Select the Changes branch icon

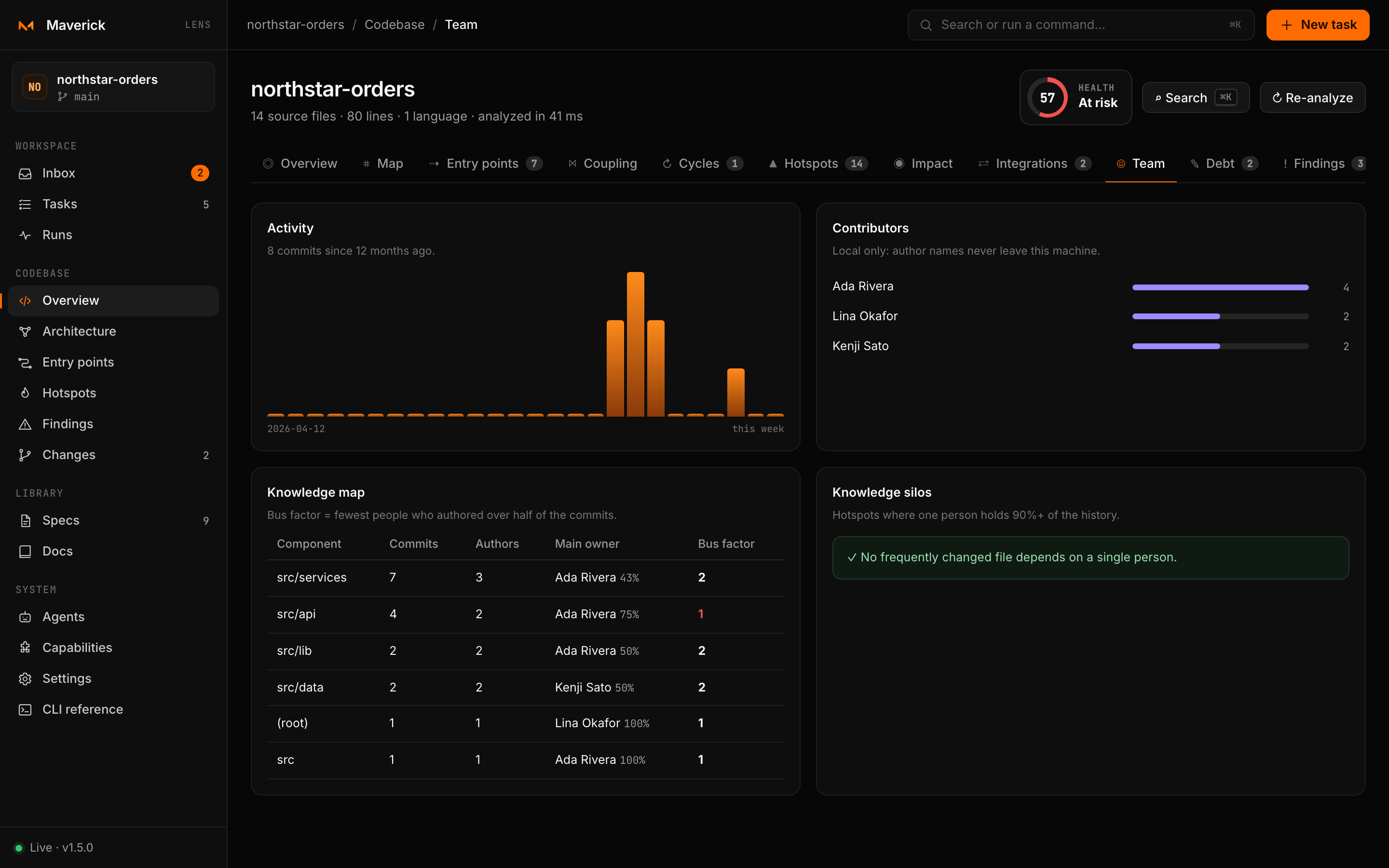coord(25,455)
